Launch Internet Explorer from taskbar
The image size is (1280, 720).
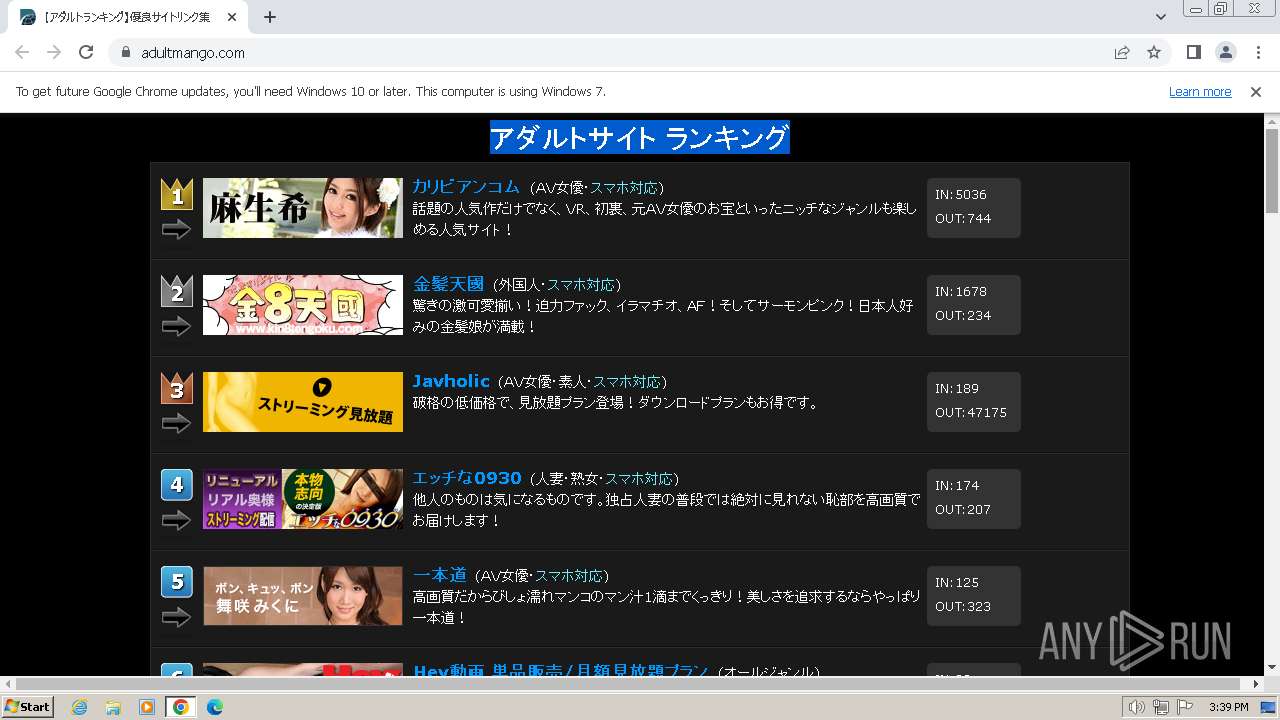pyautogui.click(x=79, y=707)
